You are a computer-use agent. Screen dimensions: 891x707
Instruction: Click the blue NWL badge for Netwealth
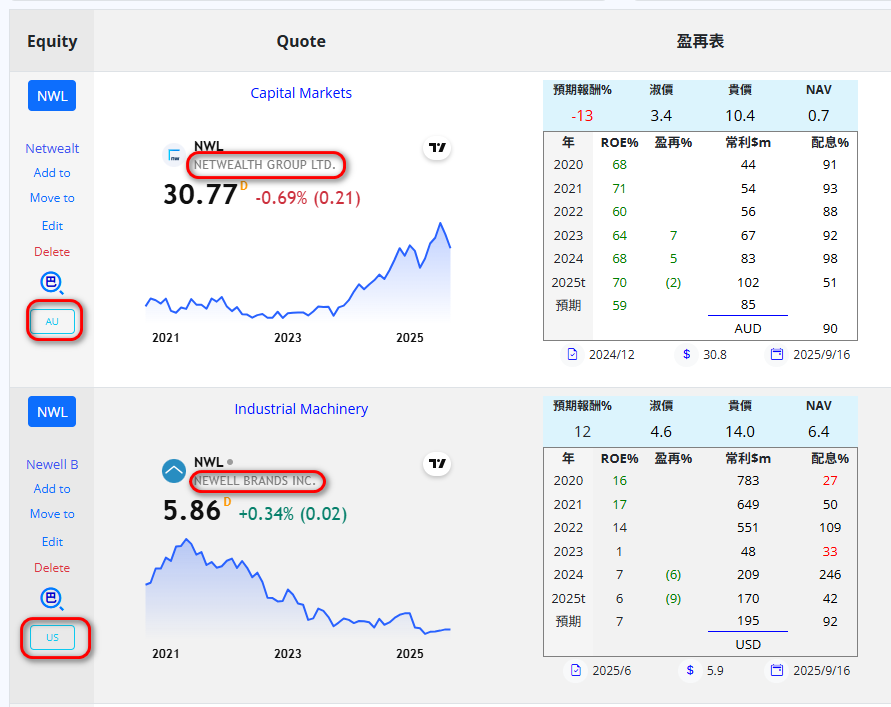pyautogui.click(x=52, y=95)
